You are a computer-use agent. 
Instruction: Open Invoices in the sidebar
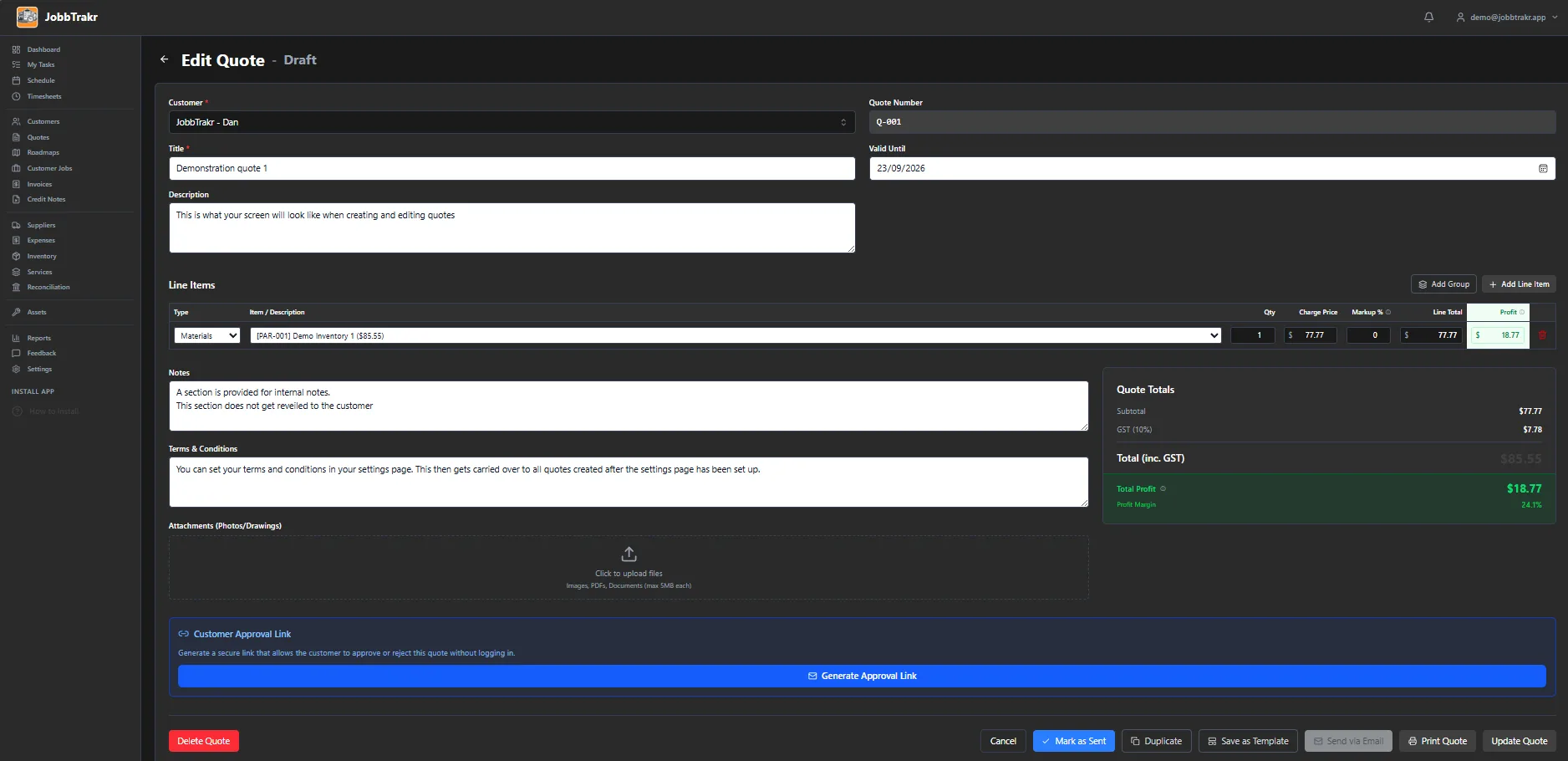[x=39, y=184]
